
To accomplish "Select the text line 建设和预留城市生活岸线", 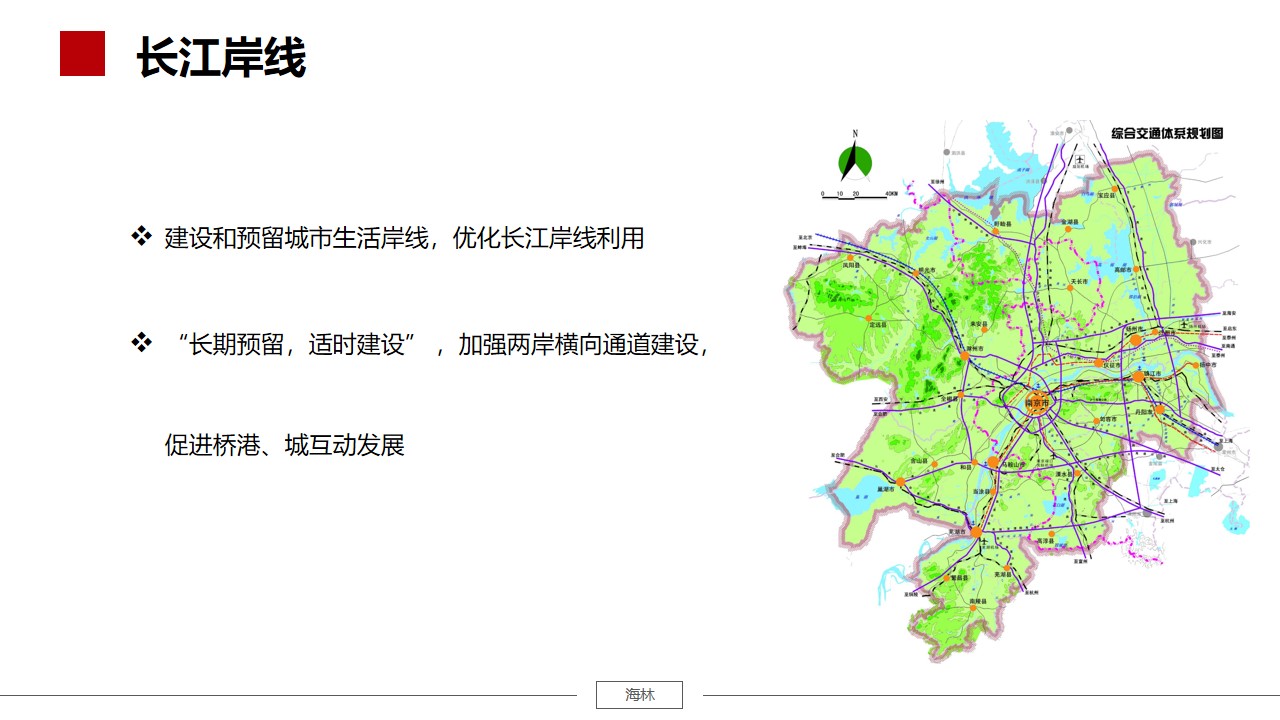I will 404,238.
